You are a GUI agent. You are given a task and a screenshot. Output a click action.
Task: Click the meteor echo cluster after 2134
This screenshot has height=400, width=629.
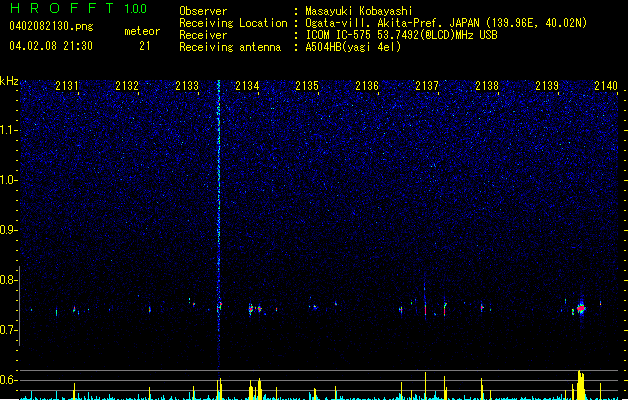(x=255, y=309)
